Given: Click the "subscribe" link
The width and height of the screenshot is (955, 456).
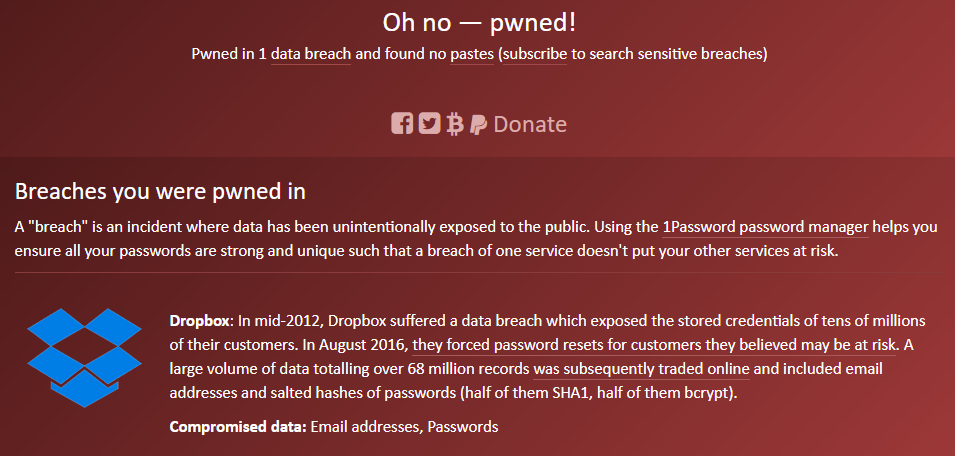Looking at the screenshot, I should click(x=535, y=52).
